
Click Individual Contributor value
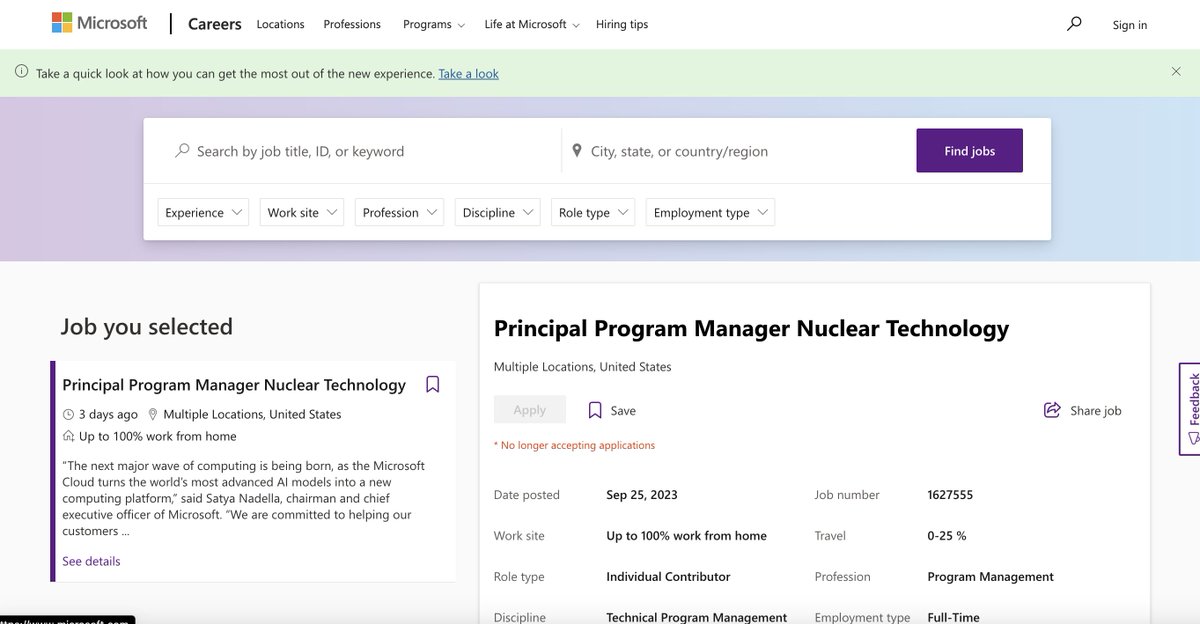[668, 577]
